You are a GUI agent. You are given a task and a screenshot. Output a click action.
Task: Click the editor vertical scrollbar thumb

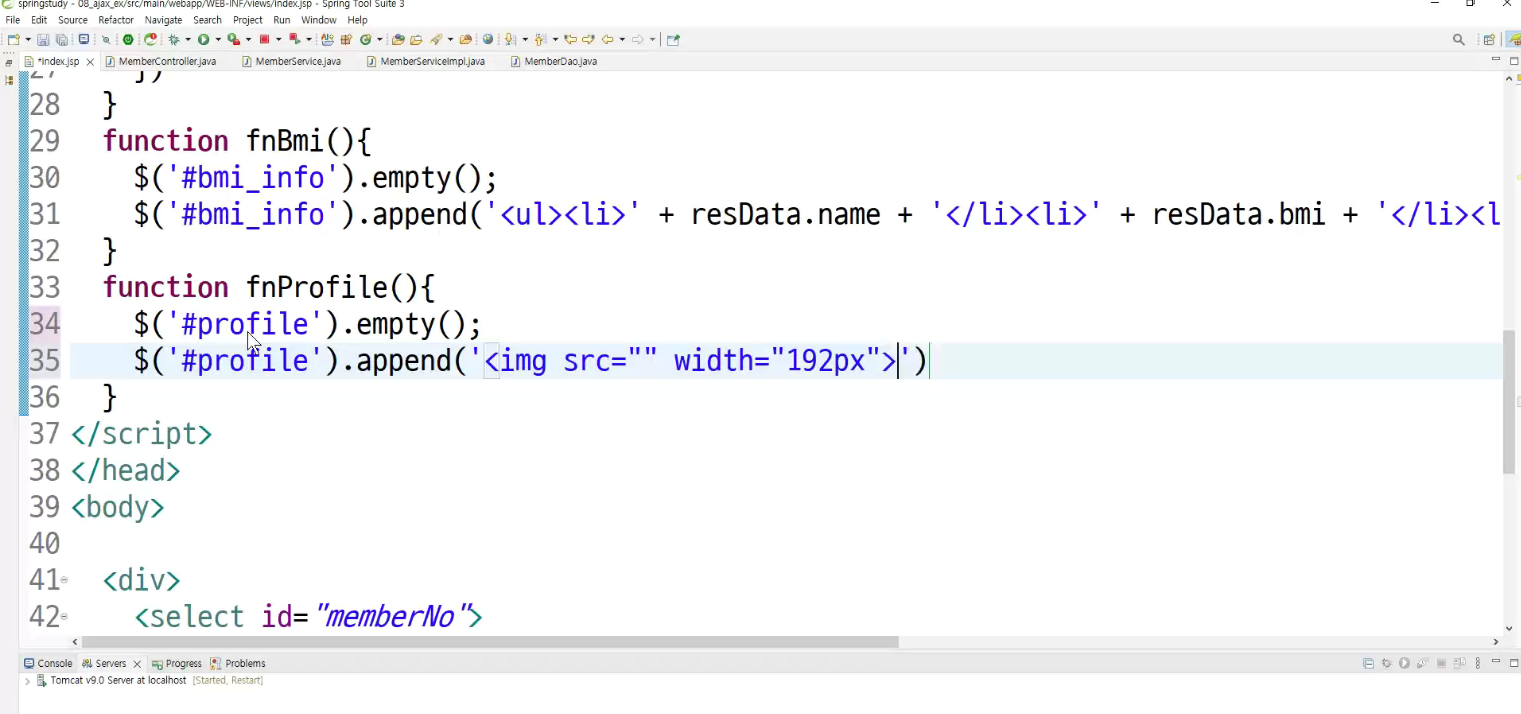coord(1511,401)
